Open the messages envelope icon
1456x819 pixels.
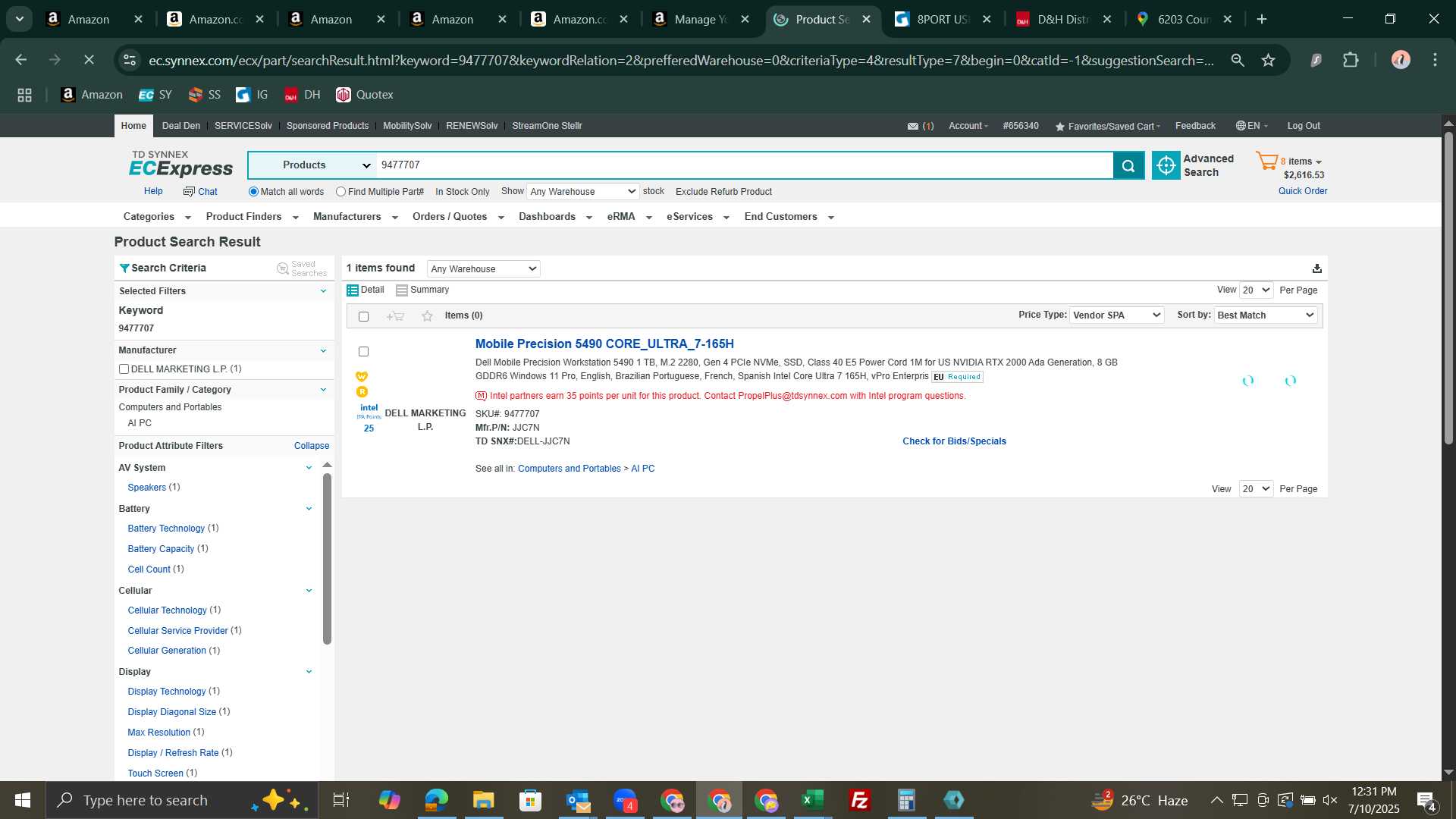(x=912, y=127)
